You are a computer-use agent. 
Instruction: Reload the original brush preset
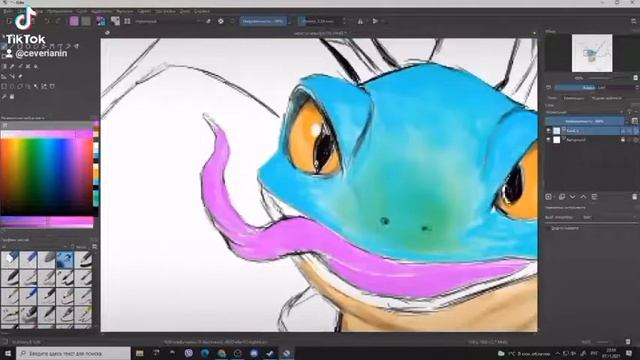(x=232, y=21)
